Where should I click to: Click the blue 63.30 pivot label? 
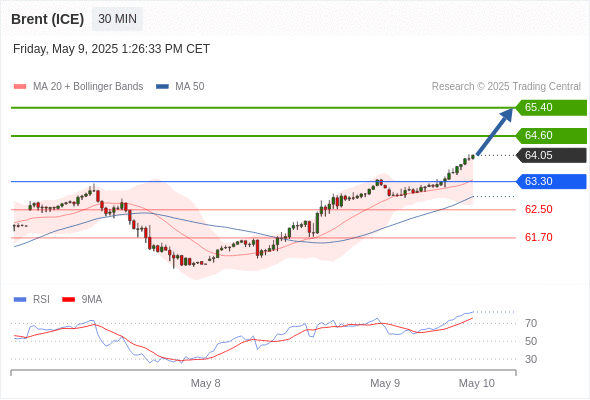pyautogui.click(x=551, y=181)
